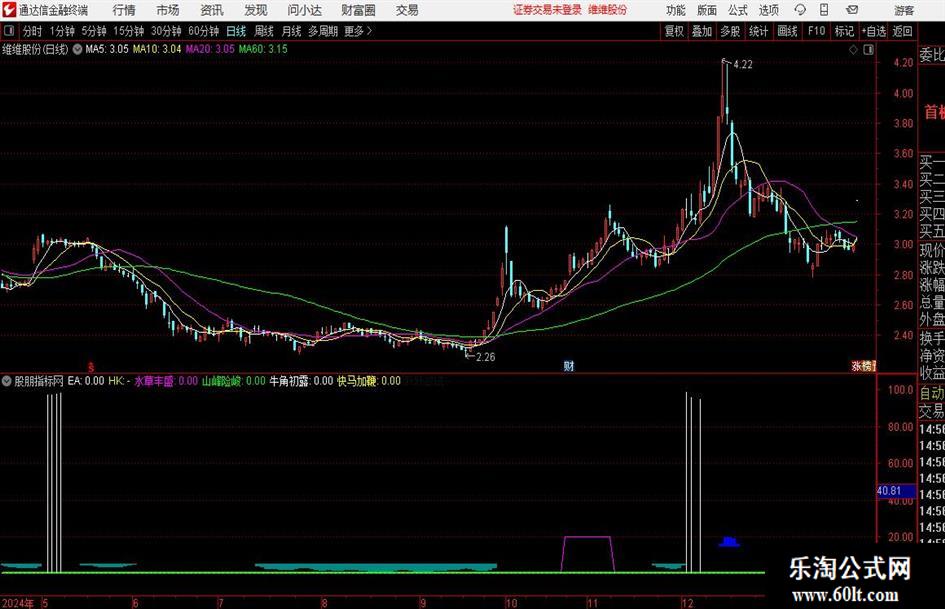Open the 发现 menu
This screenshot has height=609, width=945.
pos(256,10)
